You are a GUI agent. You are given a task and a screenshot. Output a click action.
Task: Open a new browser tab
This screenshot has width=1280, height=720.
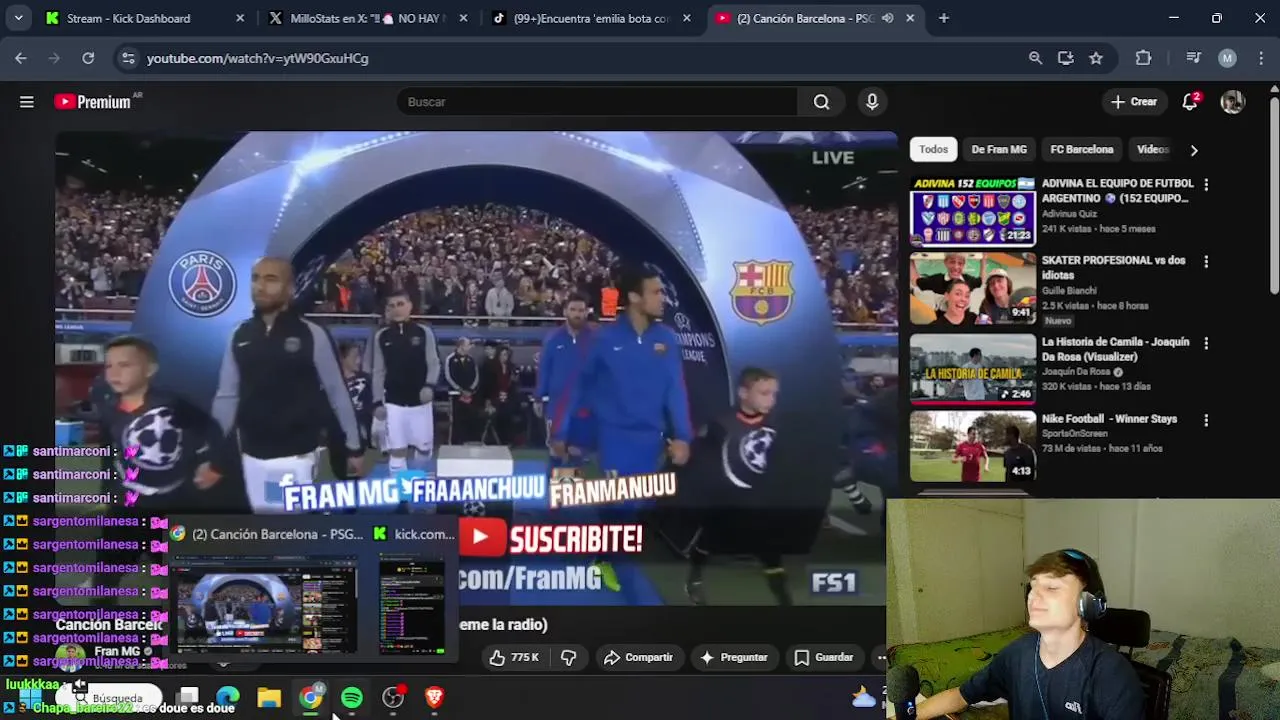coord(943,18)
